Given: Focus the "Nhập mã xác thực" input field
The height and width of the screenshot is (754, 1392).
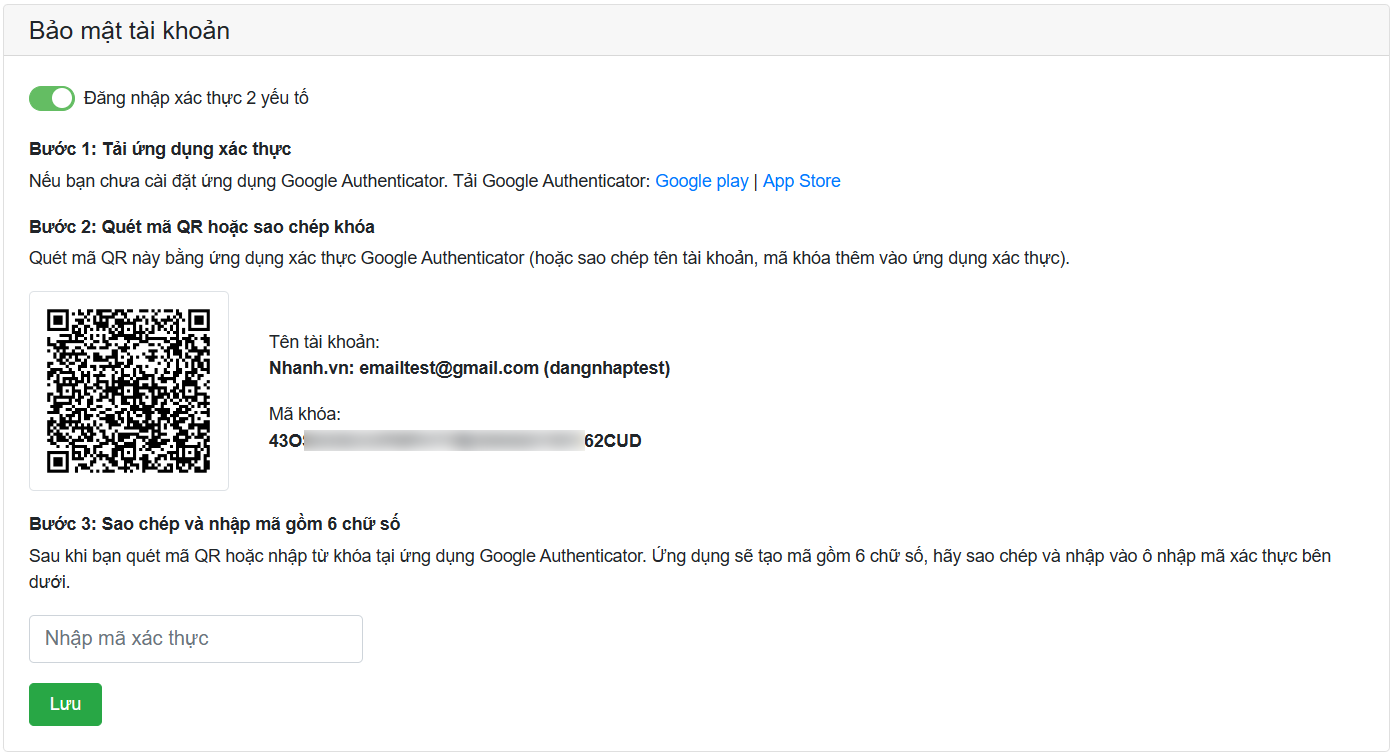Looking at the screenshot, I should point(196,639).
